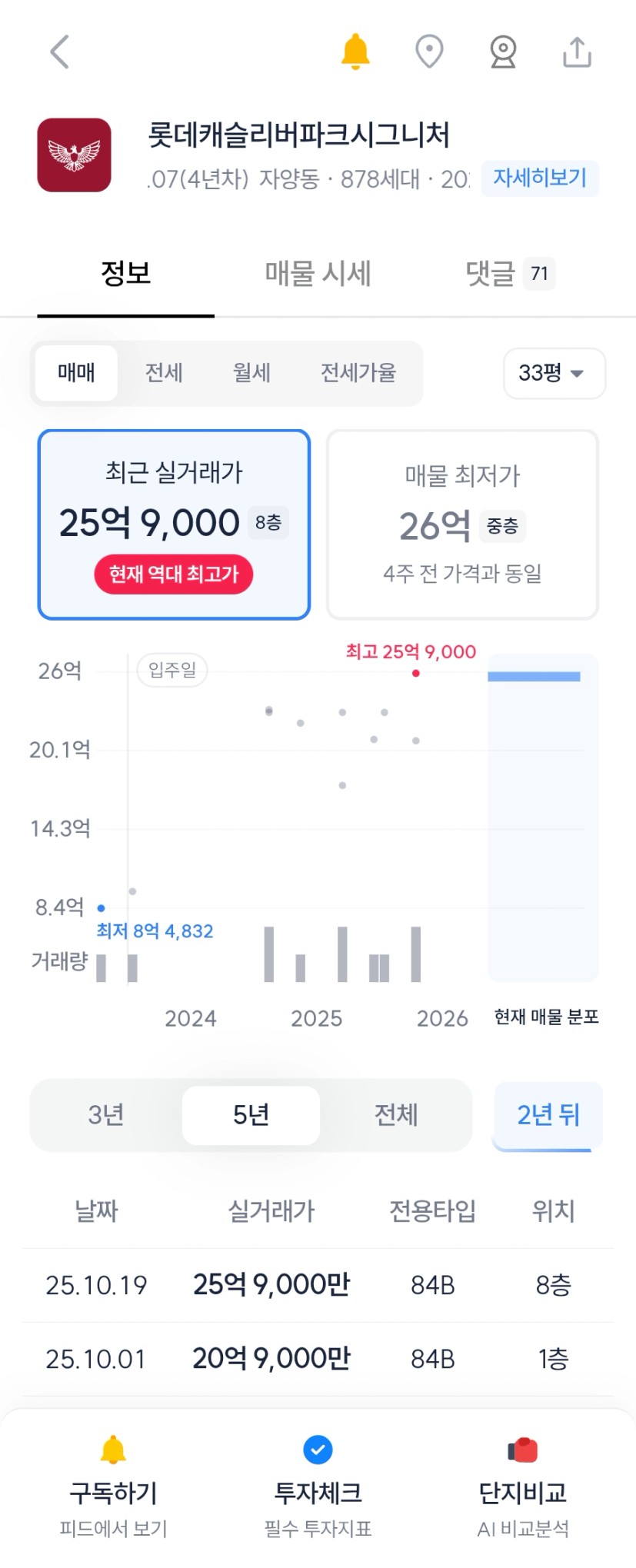Switch to 전세가율 view

358,373
